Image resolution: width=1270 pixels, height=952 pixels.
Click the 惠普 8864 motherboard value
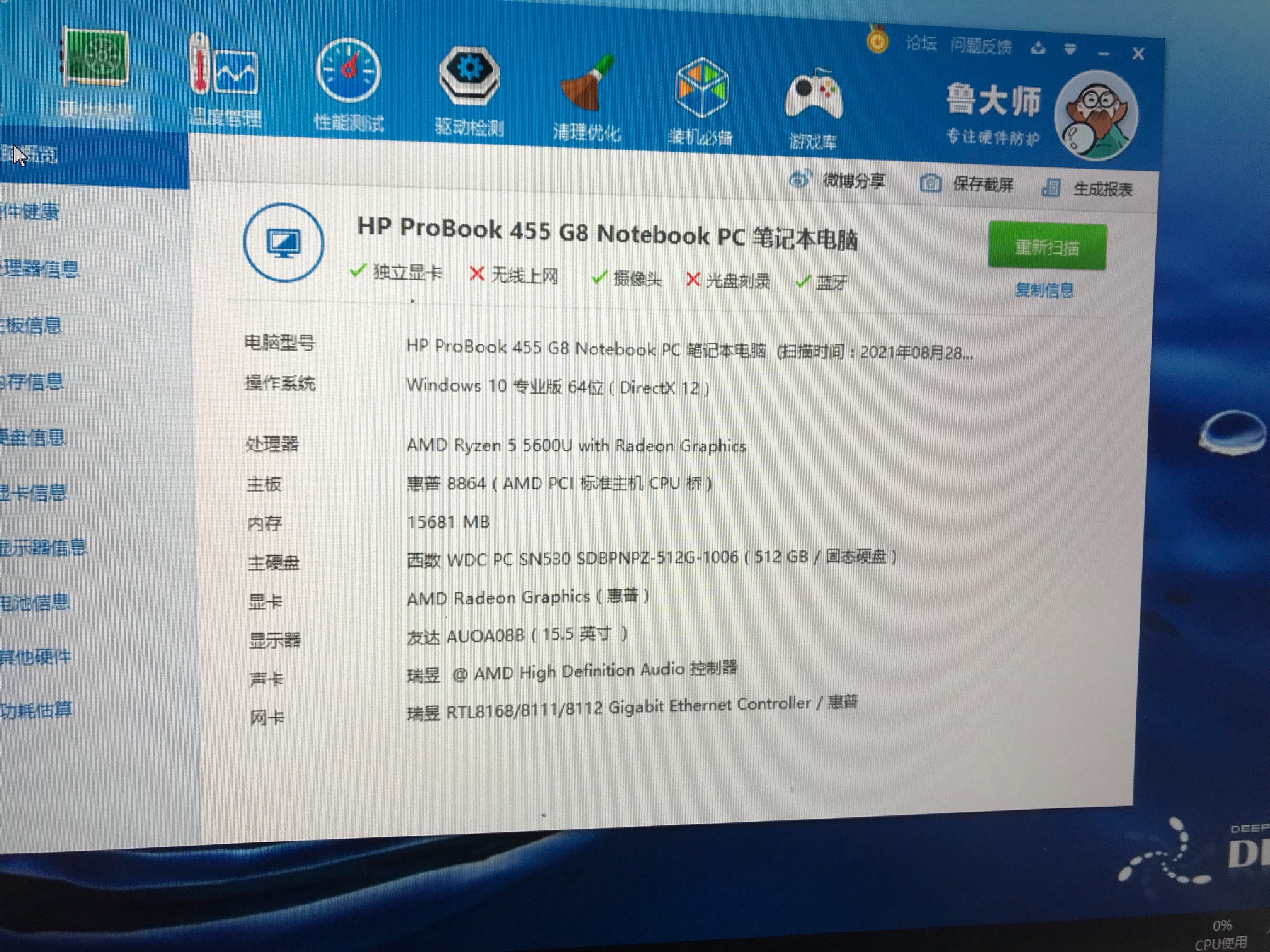click(x=559, y=483)
